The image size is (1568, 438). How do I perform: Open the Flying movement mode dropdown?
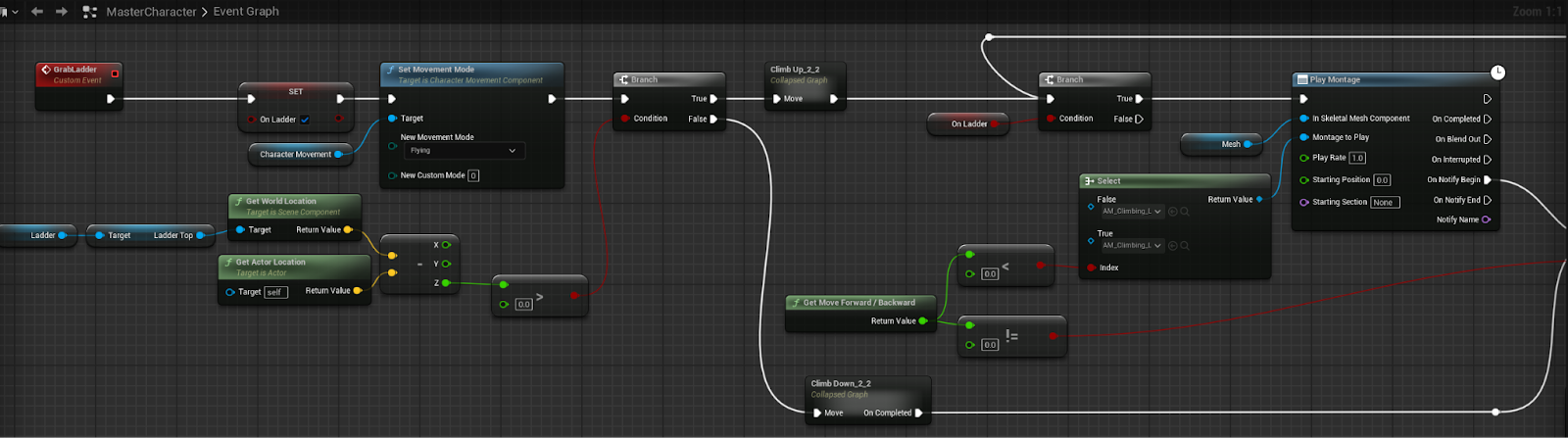point(463,151)
